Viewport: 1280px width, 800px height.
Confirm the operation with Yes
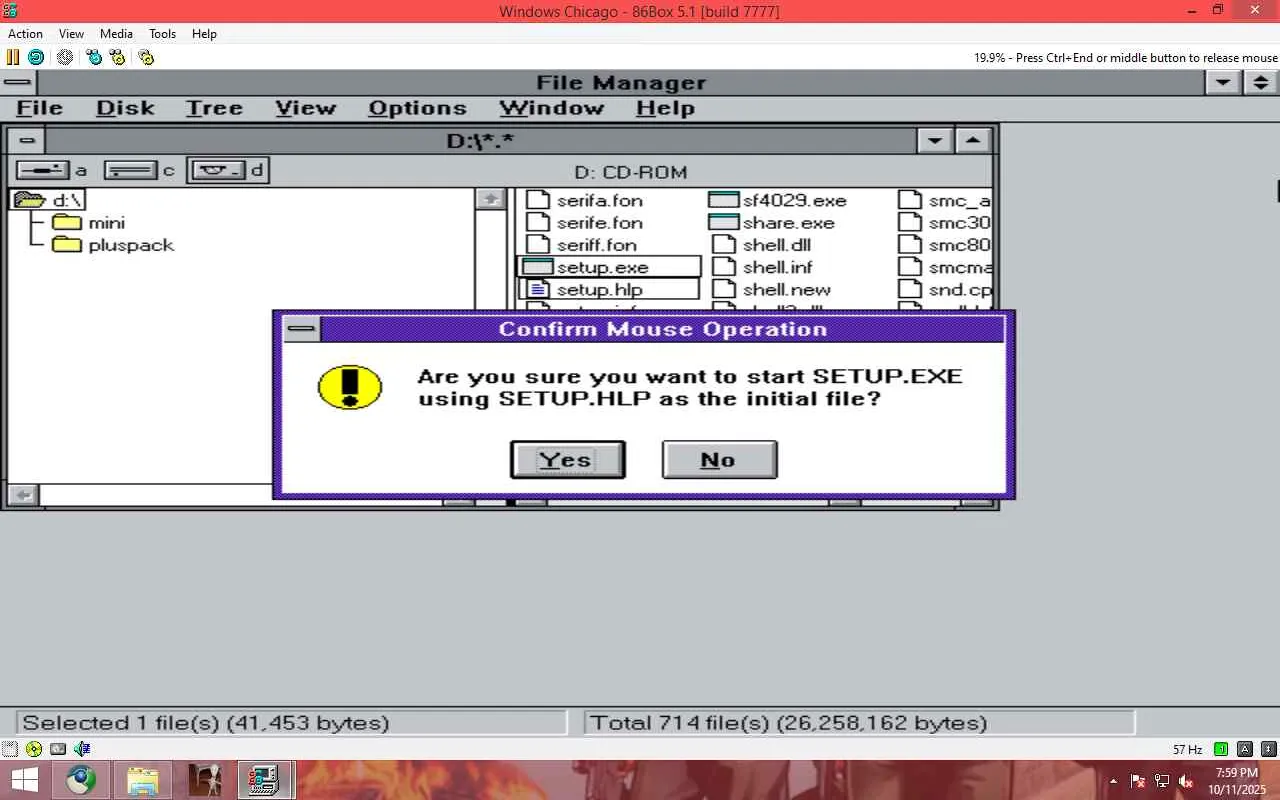pyautogui.click(x=567, y=460)
